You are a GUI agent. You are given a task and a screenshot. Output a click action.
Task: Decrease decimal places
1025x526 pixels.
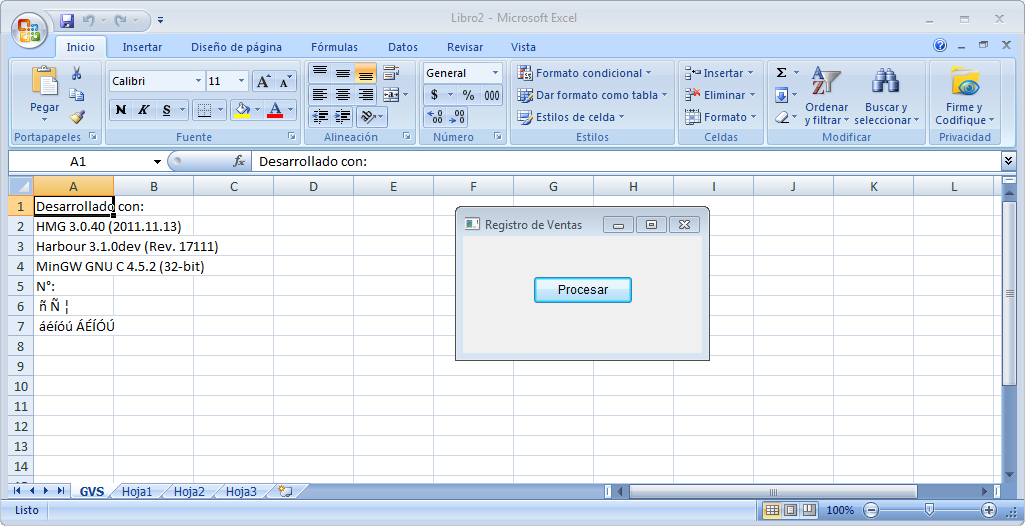pyautogui.click(x=458, y=117)
